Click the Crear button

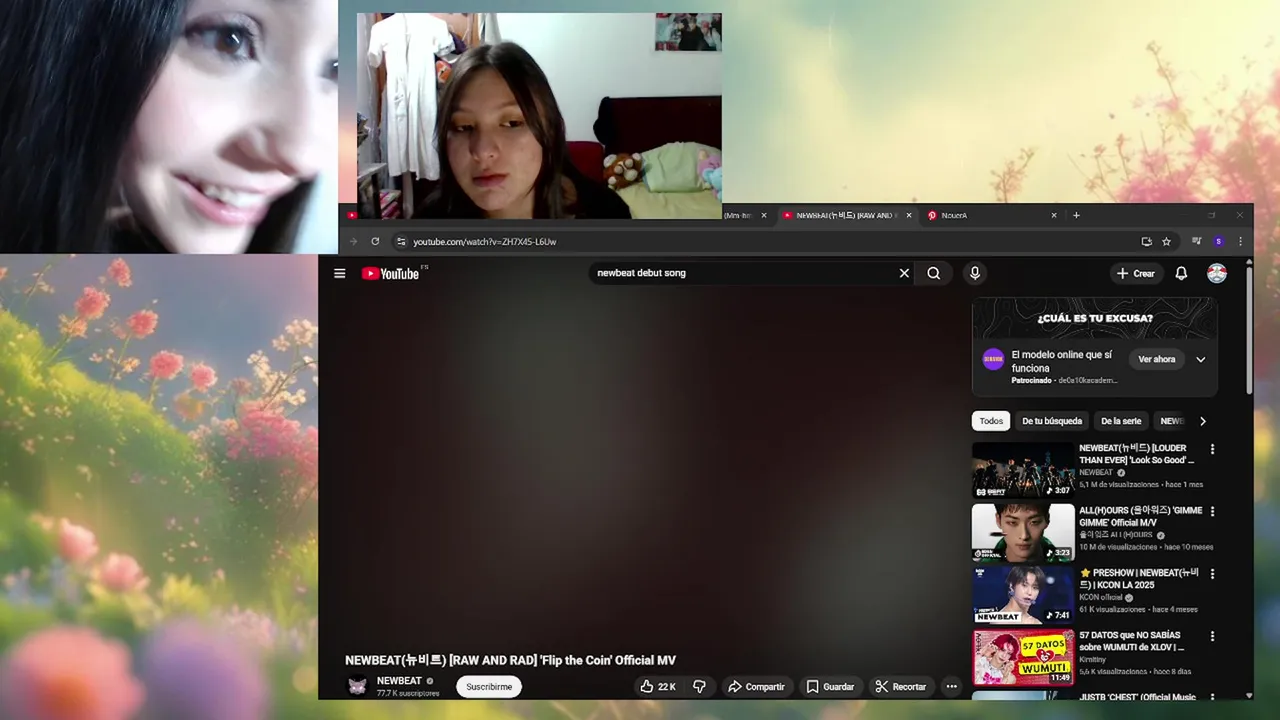1136,273
